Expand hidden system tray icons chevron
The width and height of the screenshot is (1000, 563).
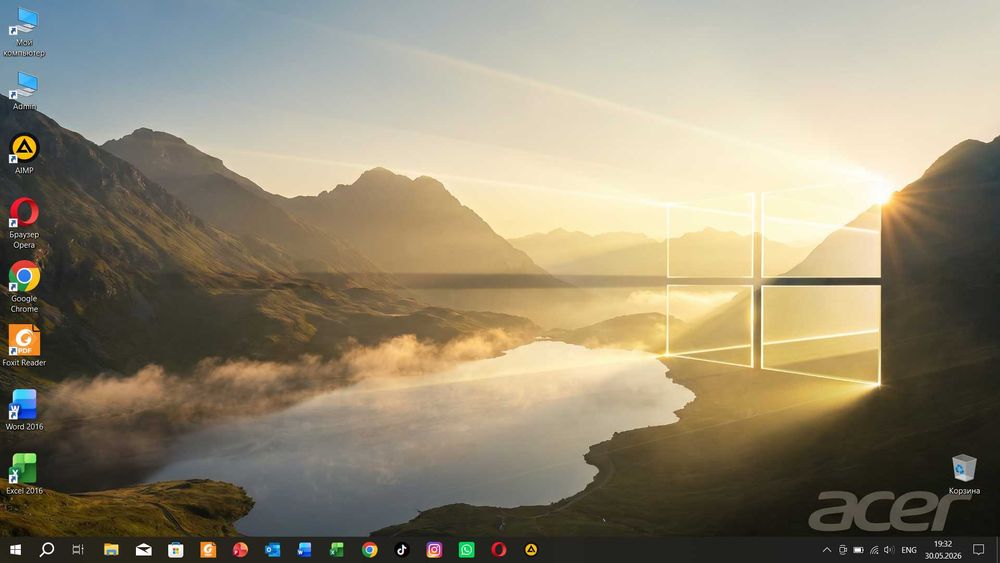[x=827, y=550]
